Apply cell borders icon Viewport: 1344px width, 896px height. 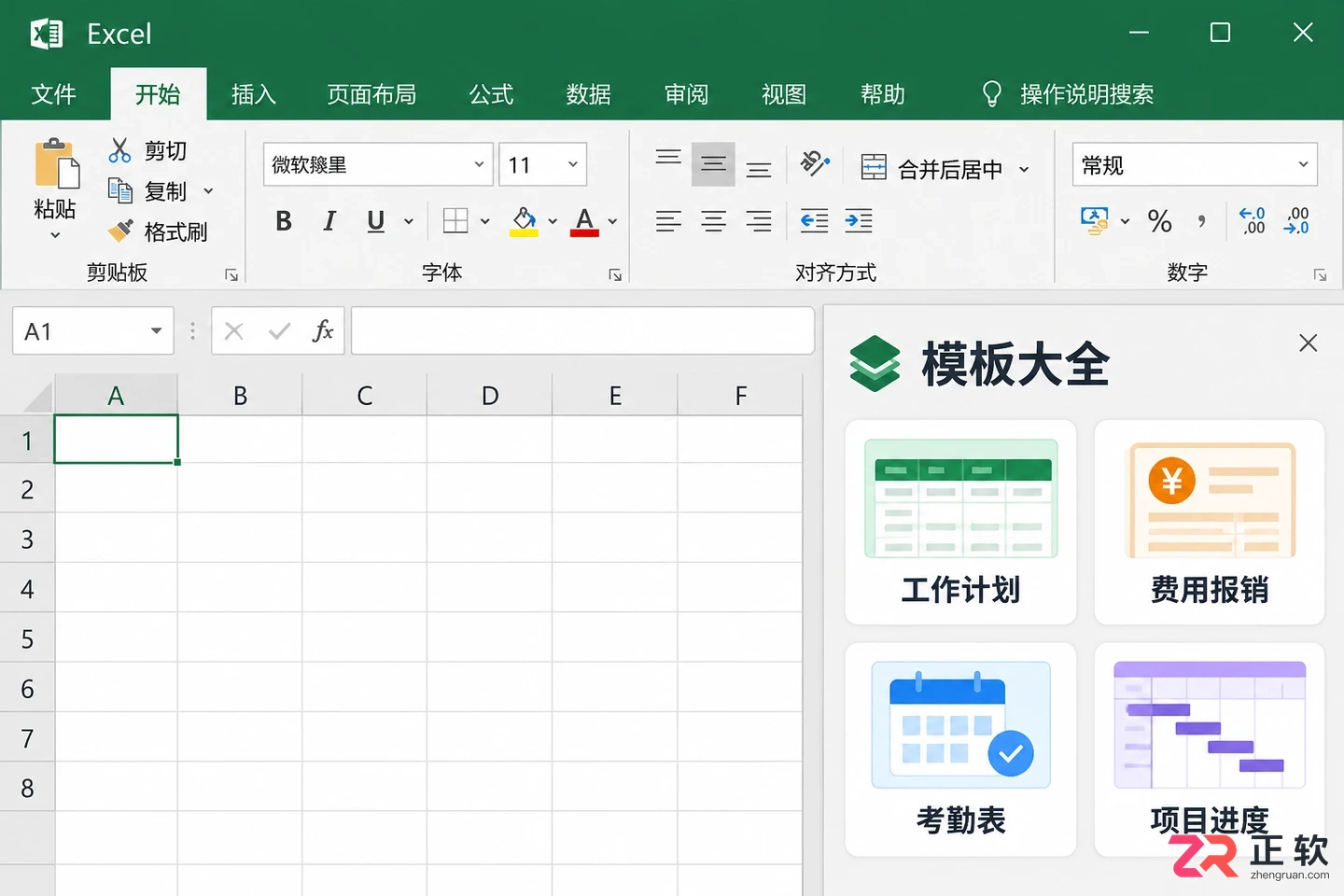coord(455,221)
